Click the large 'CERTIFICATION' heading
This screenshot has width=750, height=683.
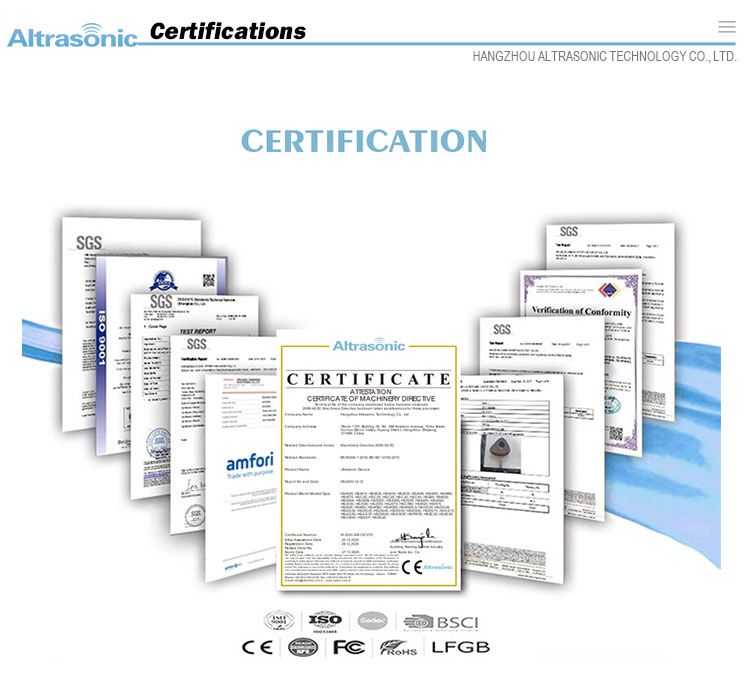click(364, 141)
